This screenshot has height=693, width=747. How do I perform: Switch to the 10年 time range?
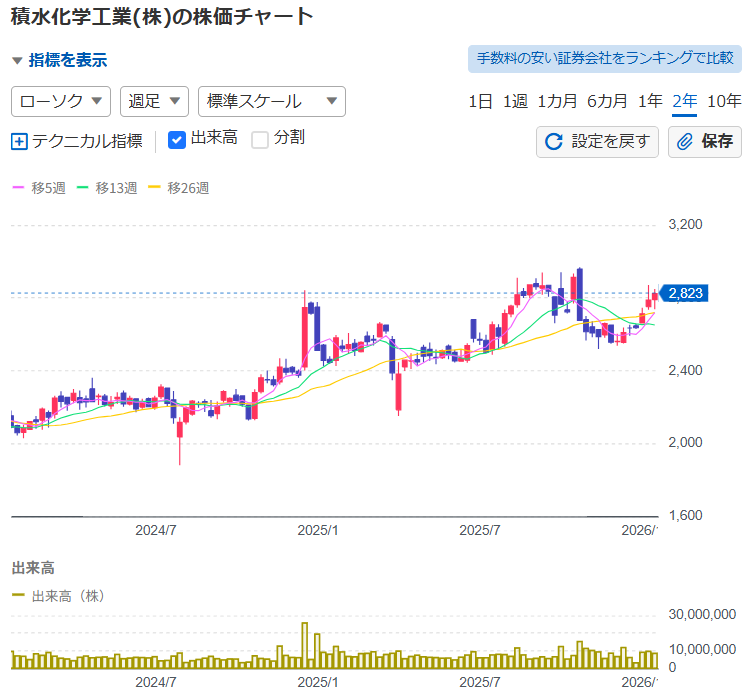(x=724, y=101)
